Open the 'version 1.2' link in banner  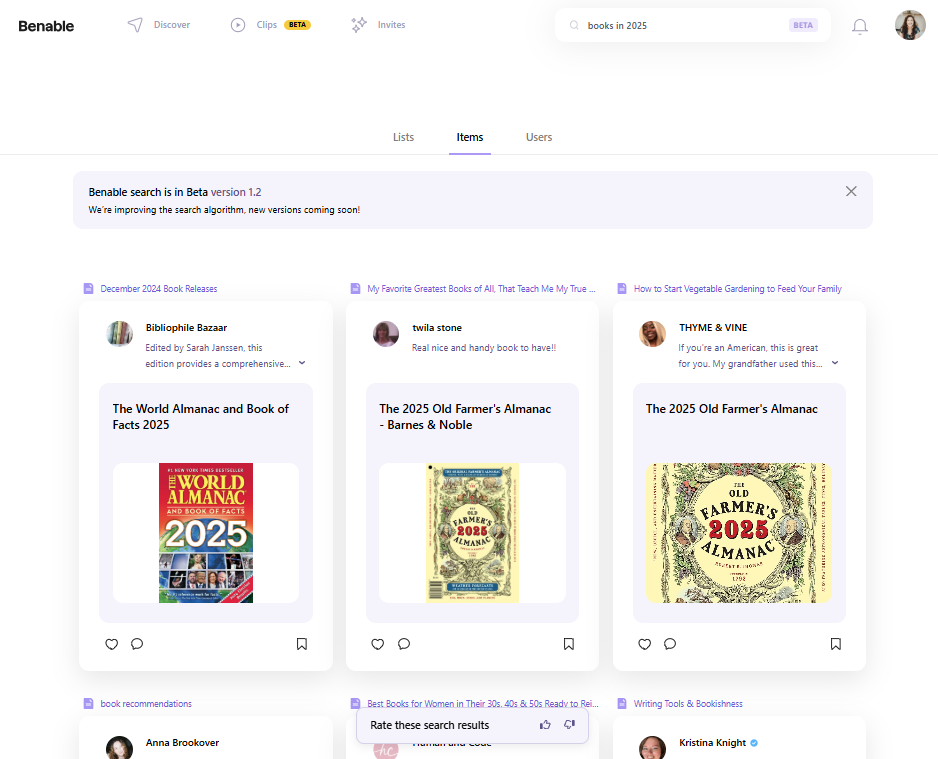click(x=236, y=192)
